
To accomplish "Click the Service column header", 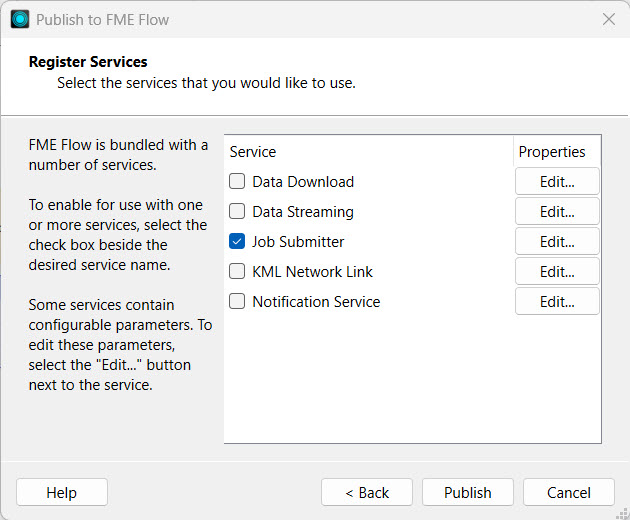I will pos(253,152).
